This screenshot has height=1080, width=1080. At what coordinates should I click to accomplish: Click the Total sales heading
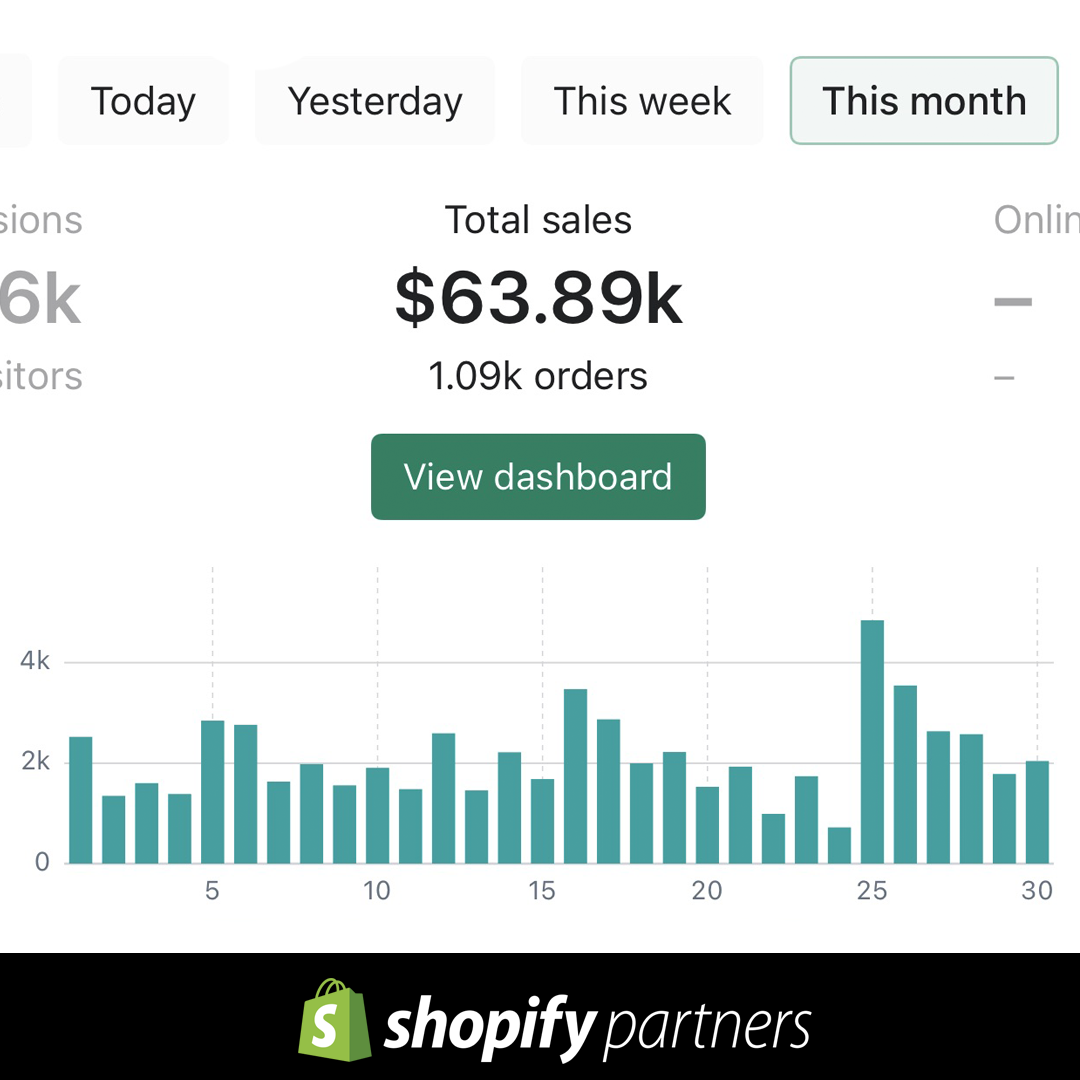click(538, 220)
